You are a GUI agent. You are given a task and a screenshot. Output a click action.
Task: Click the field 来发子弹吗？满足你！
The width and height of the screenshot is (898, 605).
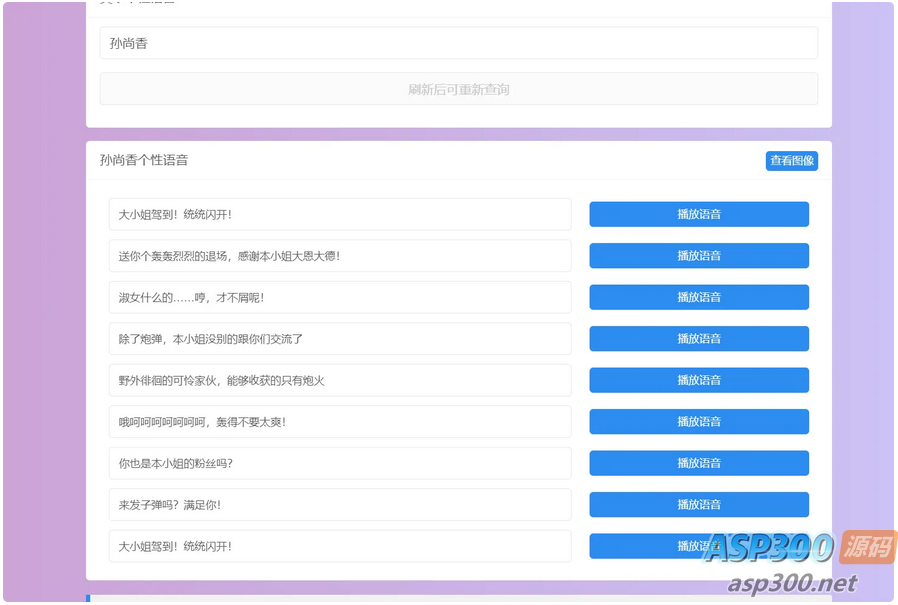tap(339, 505)
